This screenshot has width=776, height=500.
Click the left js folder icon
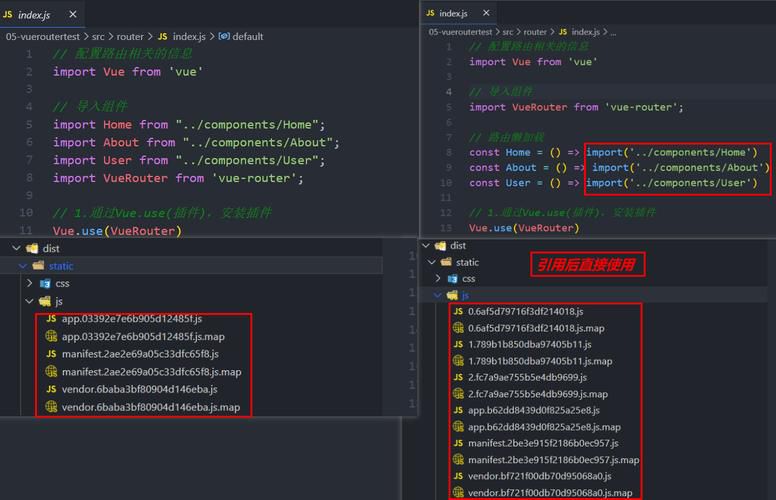click(45, 301)
